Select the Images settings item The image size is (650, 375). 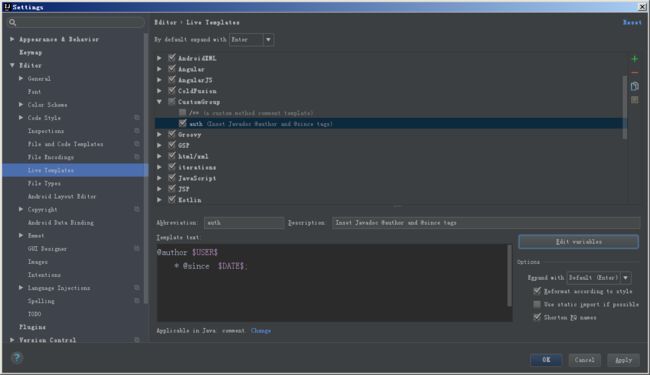pyautogui.click(x=38, y=262)
